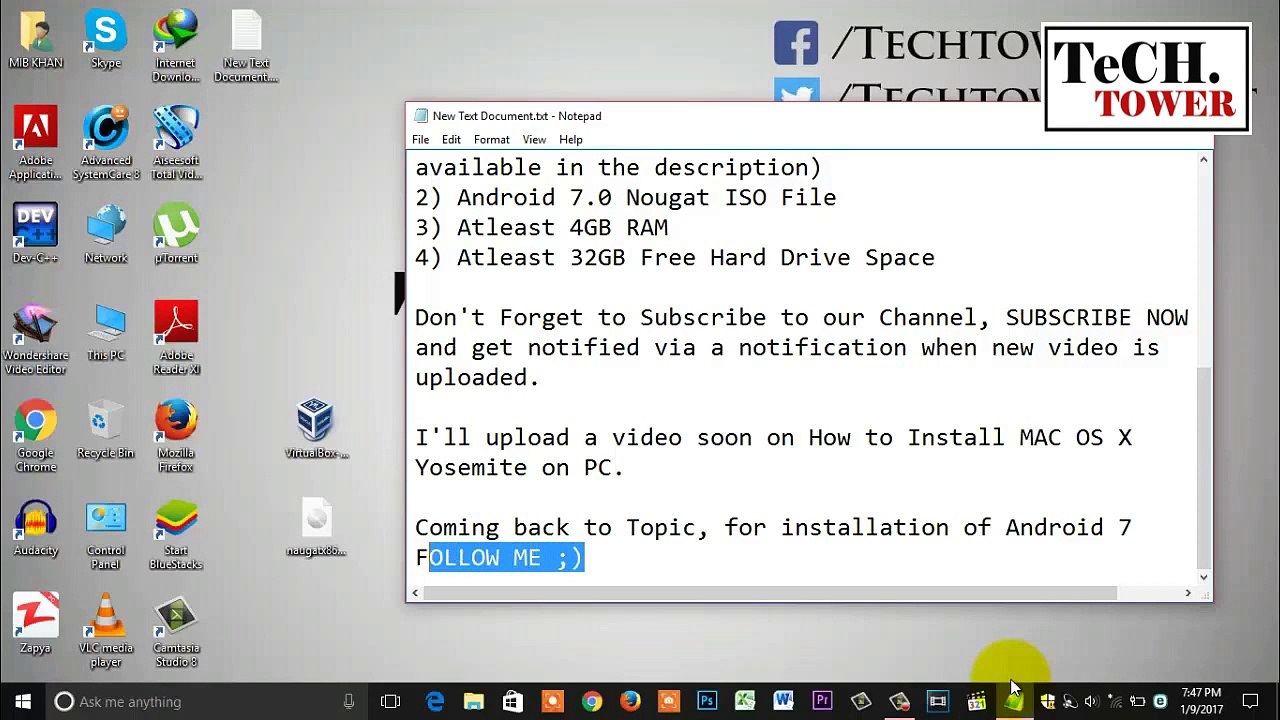Open Premiere Pro from the taskbar
The height and width of the screenshot is (720, 1280).
click(822, 702)
